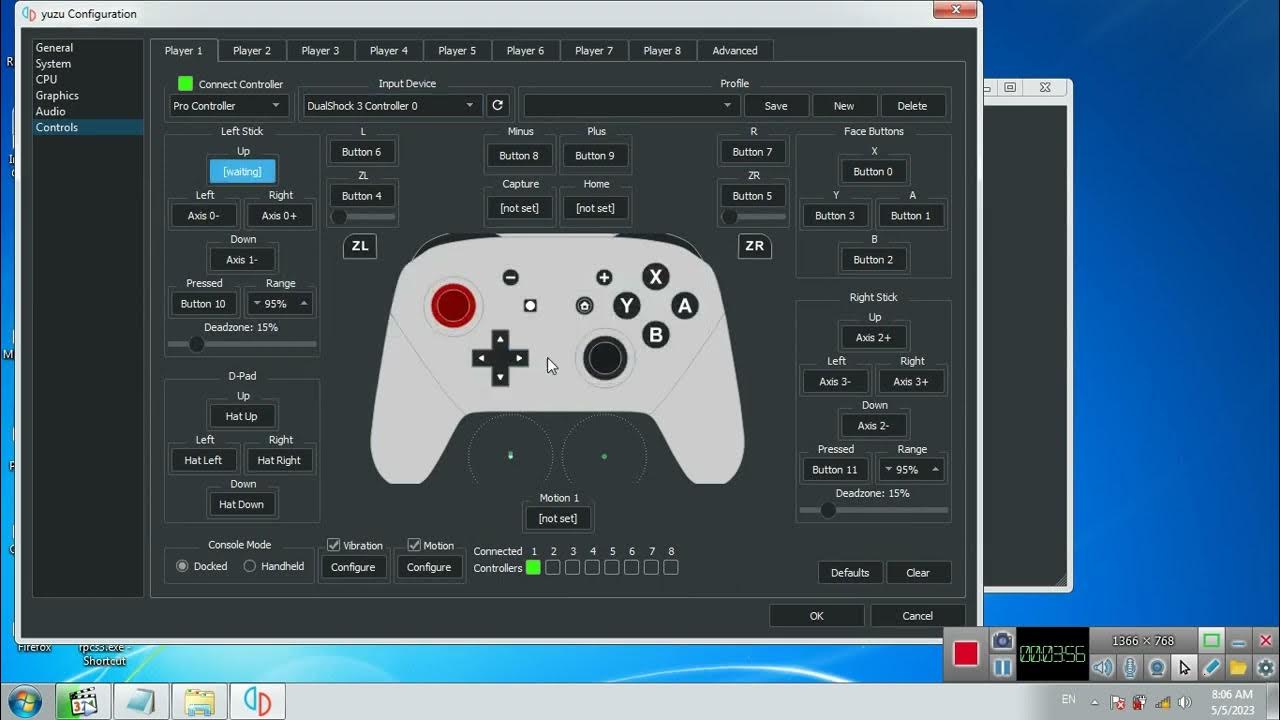
Task: Click the refresh input devices icon
Action: 497,105
